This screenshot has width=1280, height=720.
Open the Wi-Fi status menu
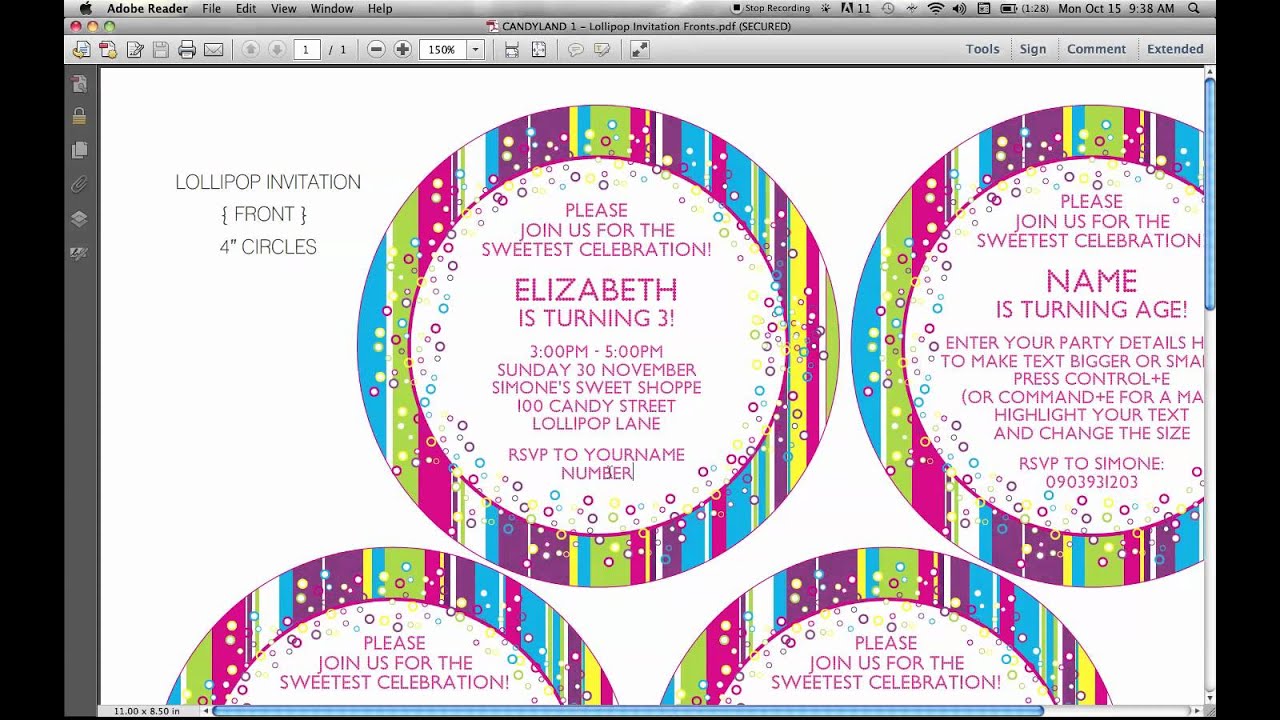coord(935,8)
